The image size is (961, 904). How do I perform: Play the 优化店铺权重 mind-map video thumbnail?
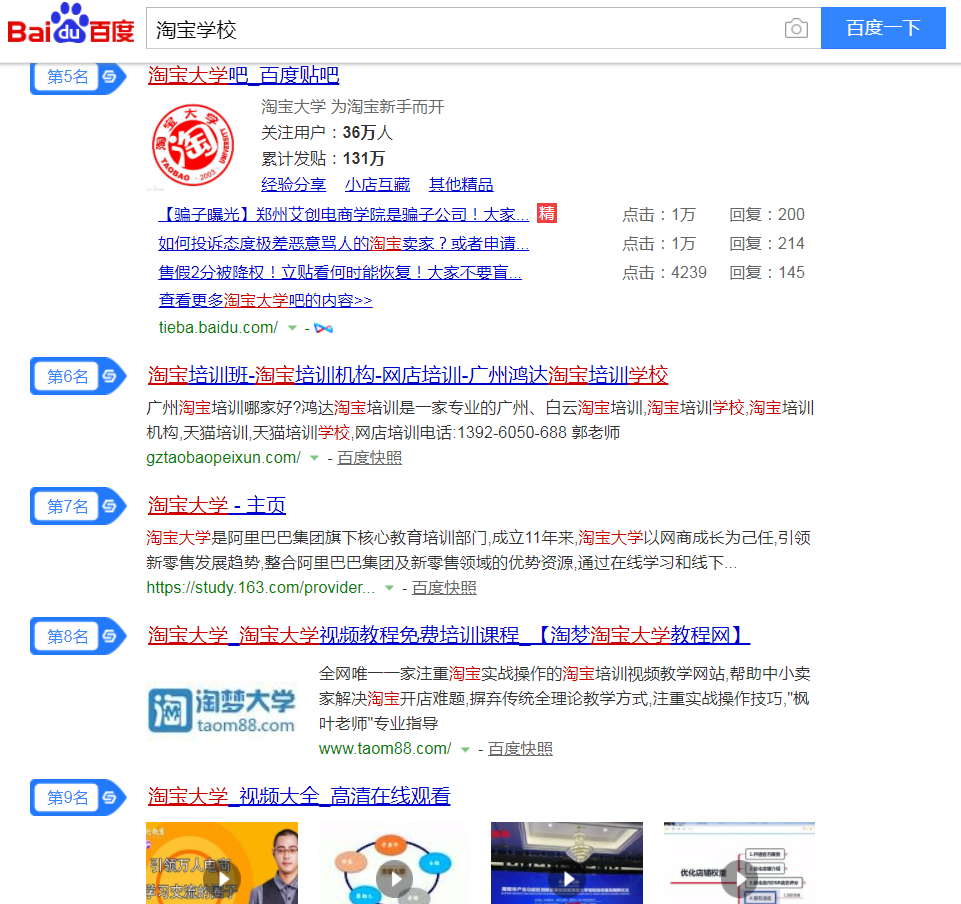tap(739, 863)
